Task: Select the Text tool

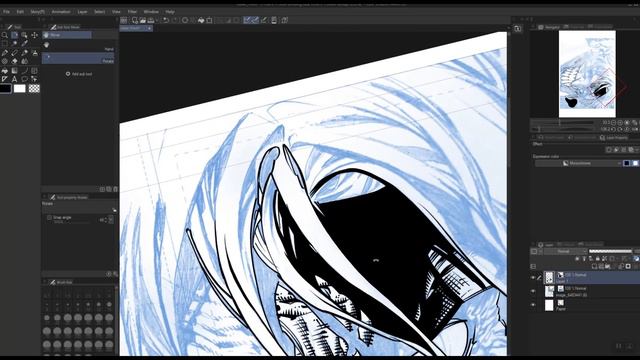Action: click(x=14, y=79)
